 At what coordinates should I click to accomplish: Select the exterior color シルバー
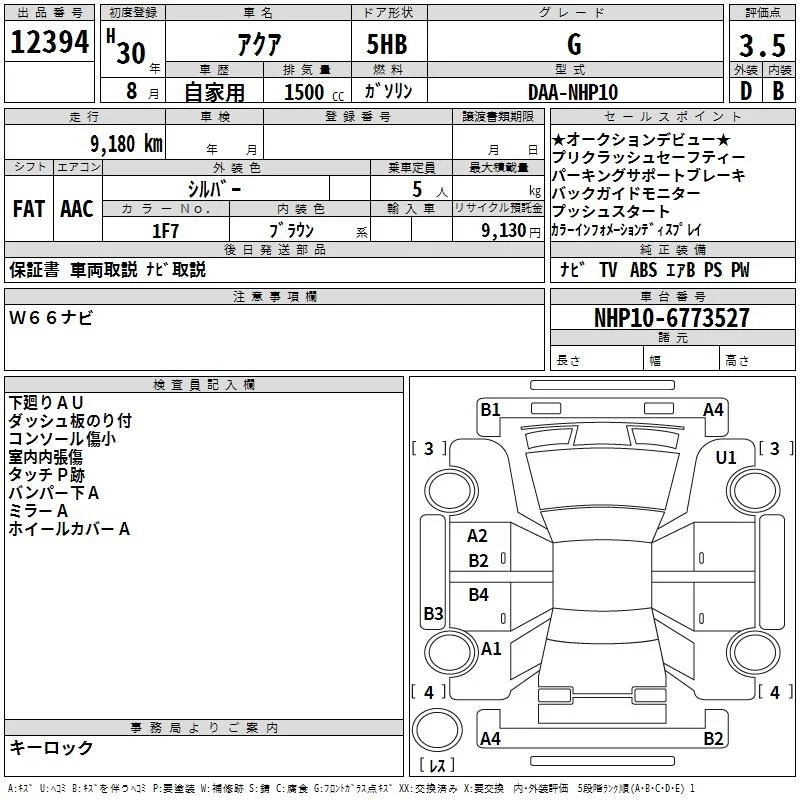click(214, 189)
